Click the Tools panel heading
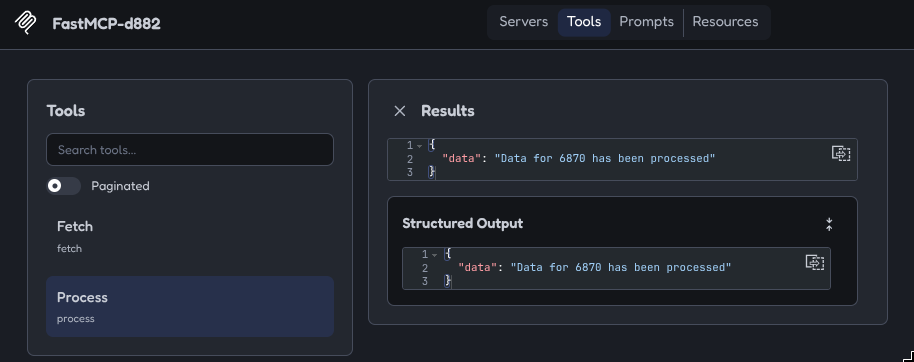 click(66, 111)
